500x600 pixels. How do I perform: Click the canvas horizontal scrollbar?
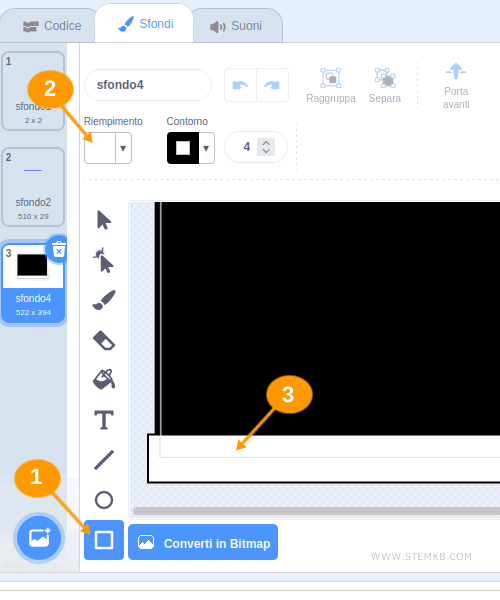[316, 511]
